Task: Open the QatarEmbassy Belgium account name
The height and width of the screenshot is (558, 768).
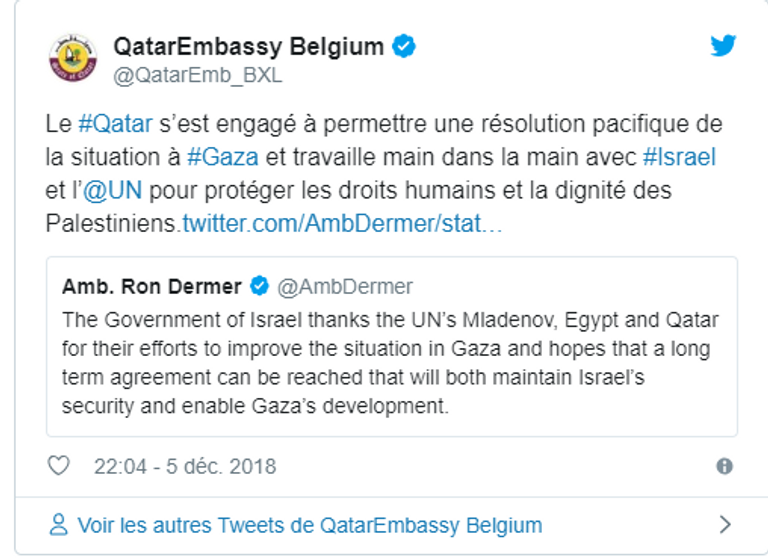Action: click(x=248, y=46)
